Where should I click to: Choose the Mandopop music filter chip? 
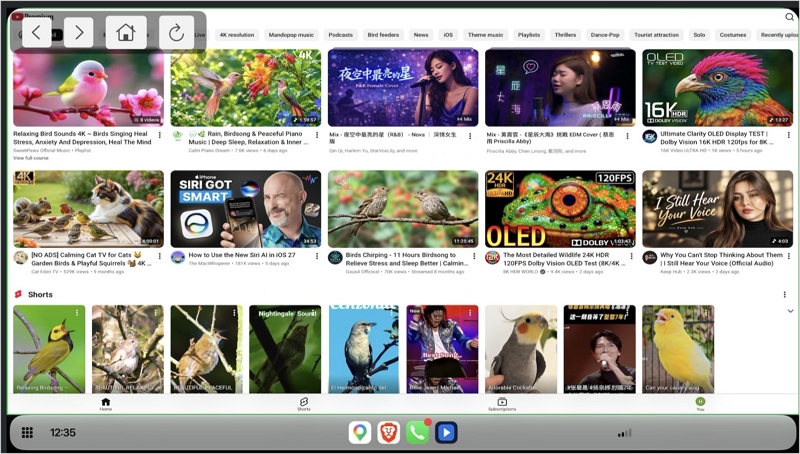(291, 35)
